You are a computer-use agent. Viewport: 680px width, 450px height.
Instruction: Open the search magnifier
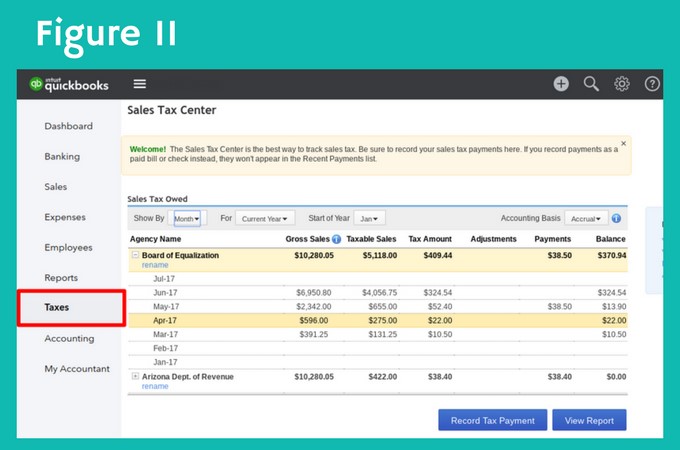(x=591, y=84)
